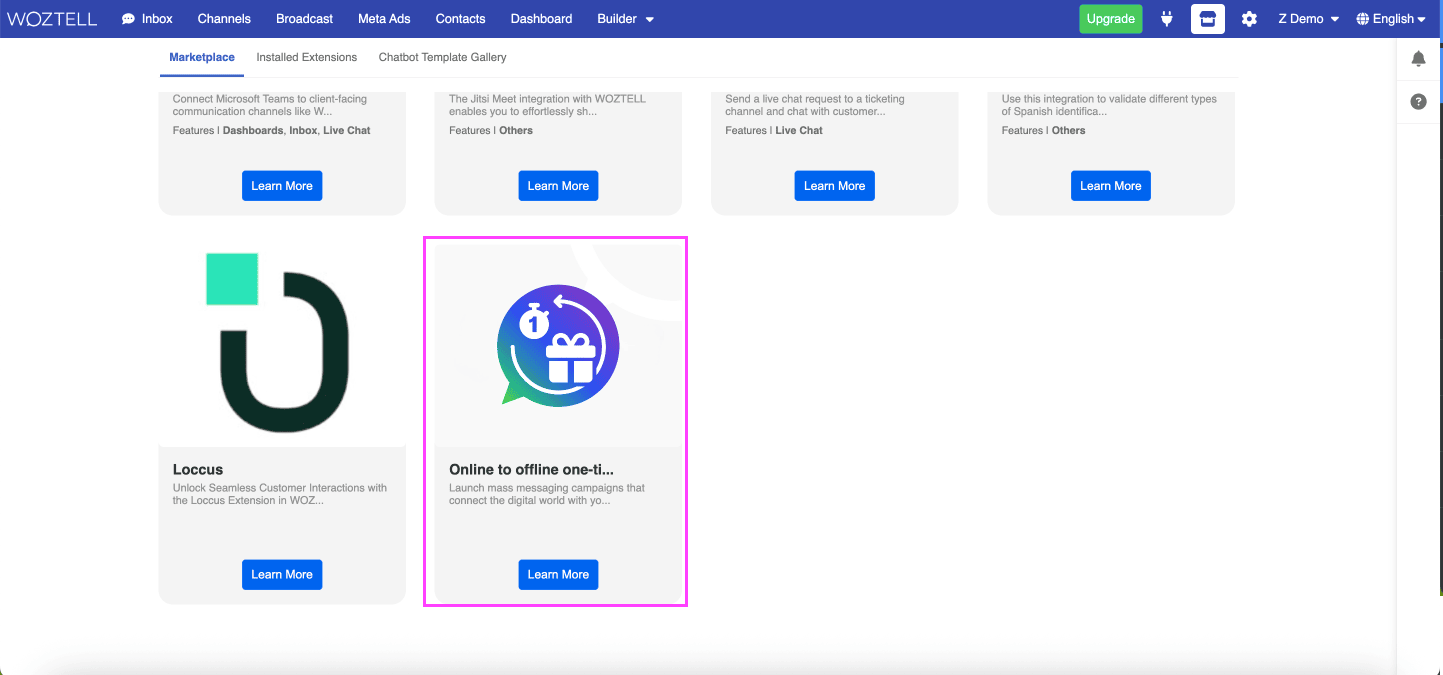The width and height of the screenshot is (1443, 675).
Task: Click the Online to offline gift logo
Action: coord(558,345)
